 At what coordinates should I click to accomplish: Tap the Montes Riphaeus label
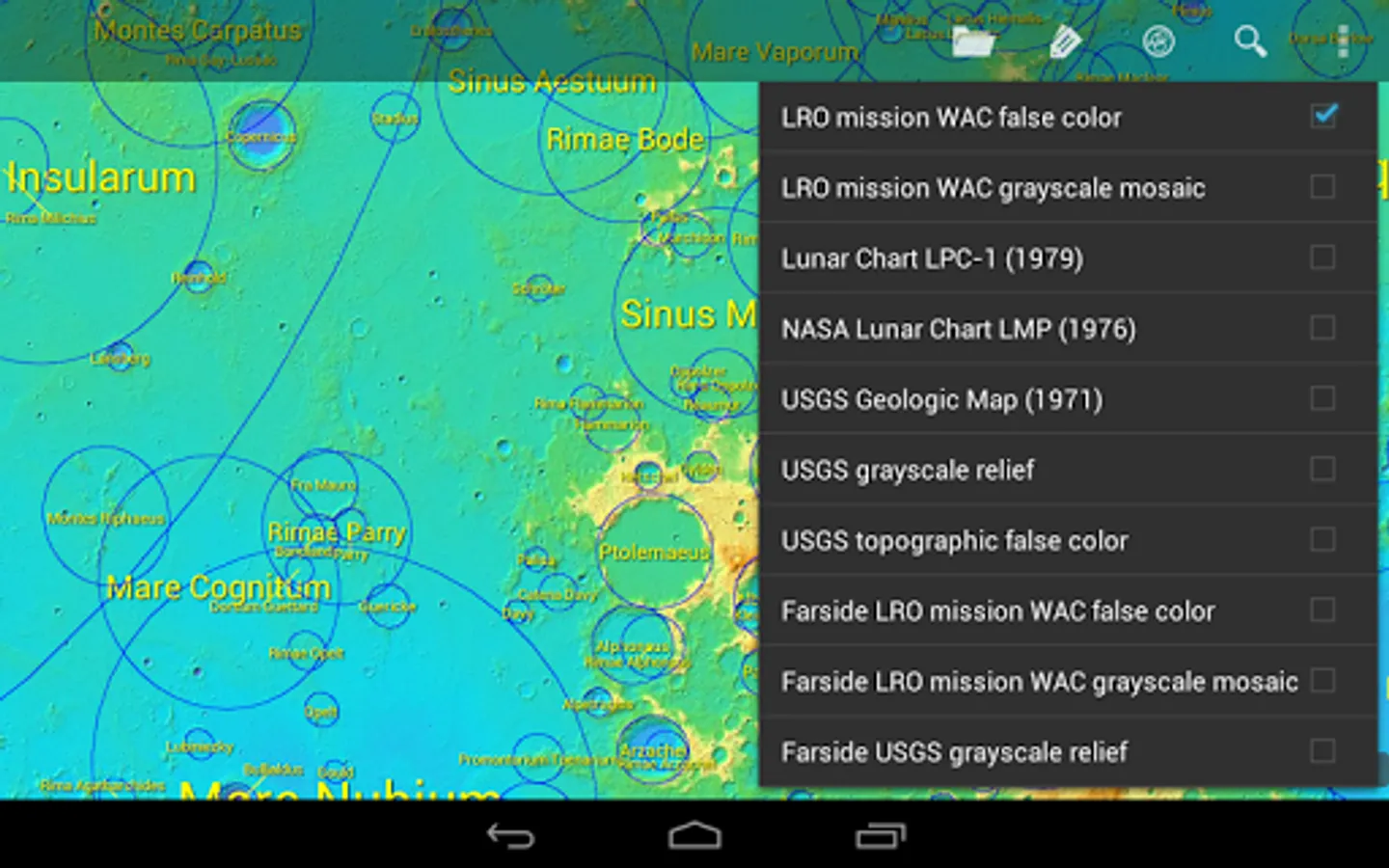[x=106, y=519]
